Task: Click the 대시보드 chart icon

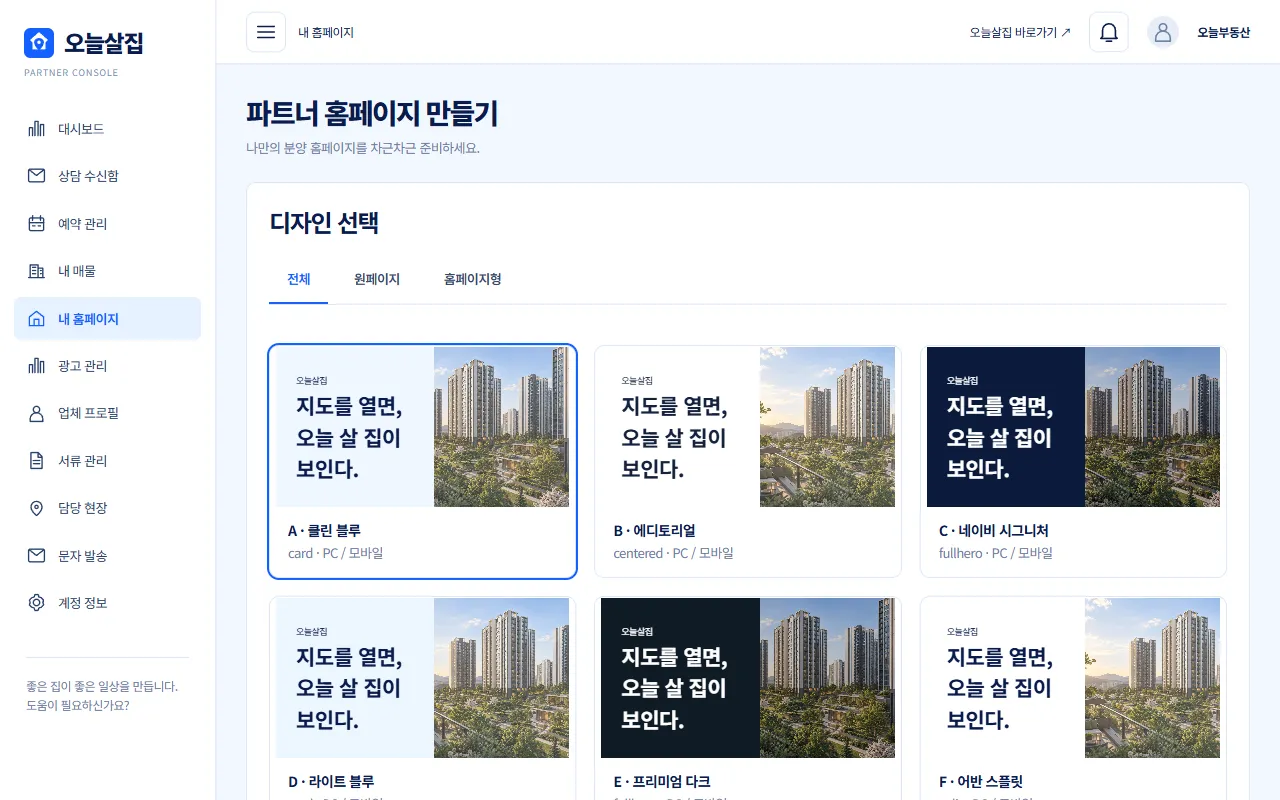Action: pyautogui.click(x=37, y=129)
